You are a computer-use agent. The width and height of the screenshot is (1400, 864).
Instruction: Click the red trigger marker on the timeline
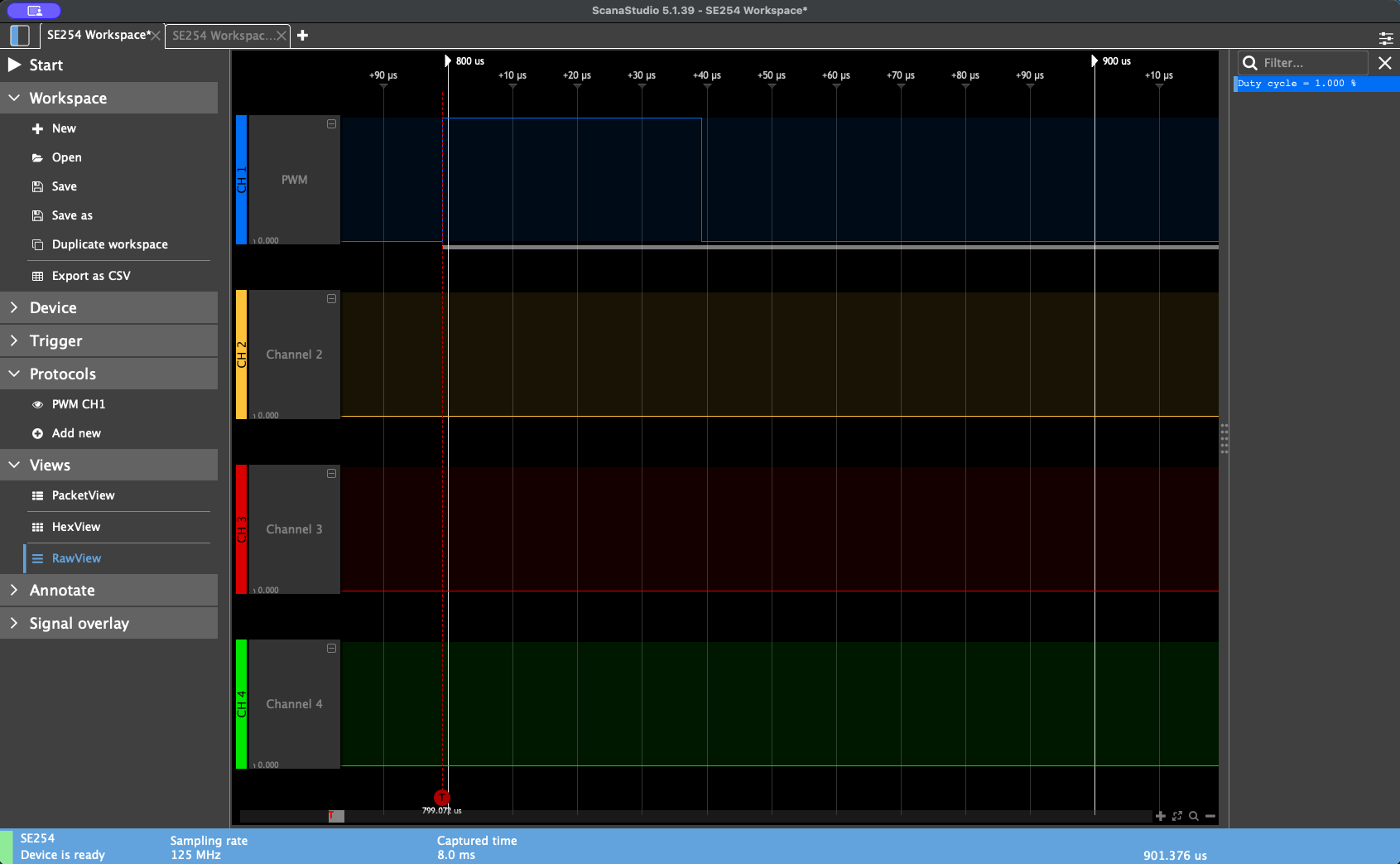click(442, 798)
